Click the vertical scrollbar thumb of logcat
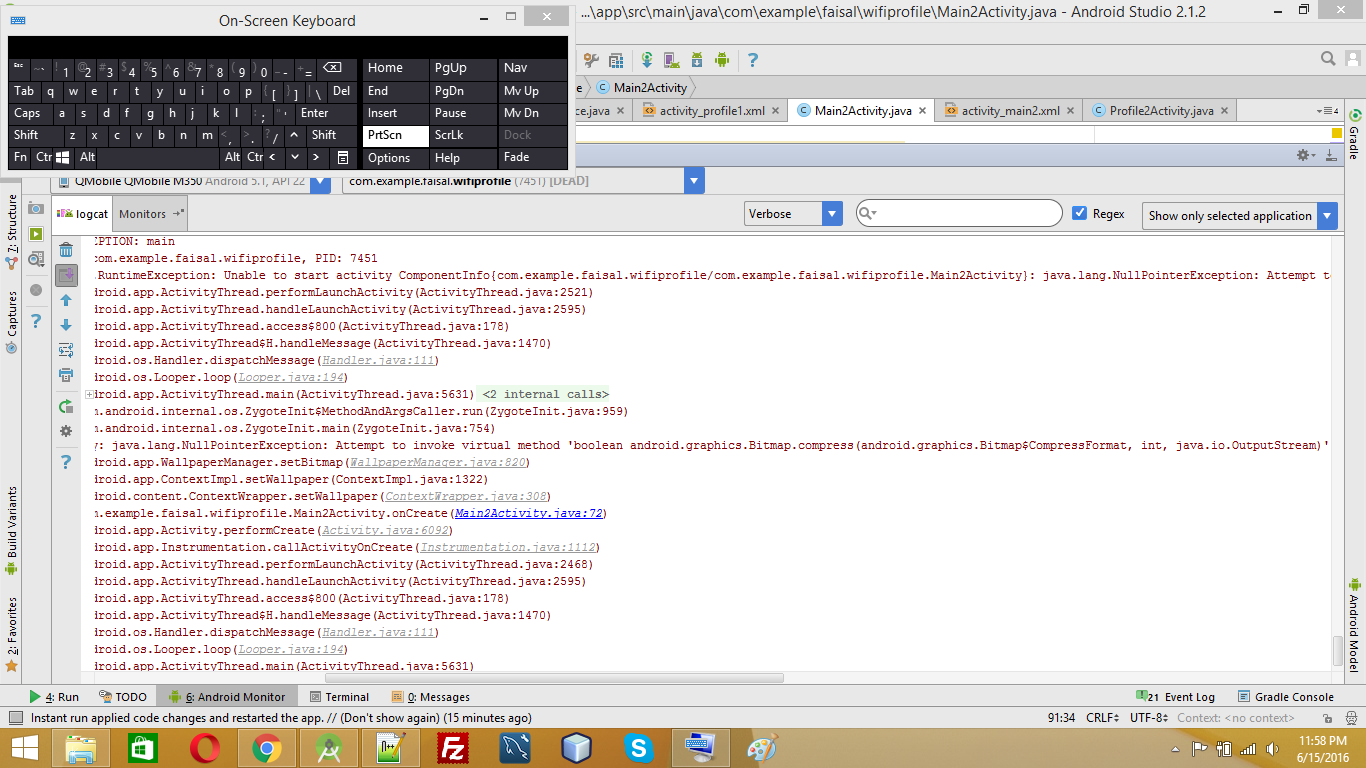The height and width of the screenshot is (768, 1366). (x=1338, y=650)
